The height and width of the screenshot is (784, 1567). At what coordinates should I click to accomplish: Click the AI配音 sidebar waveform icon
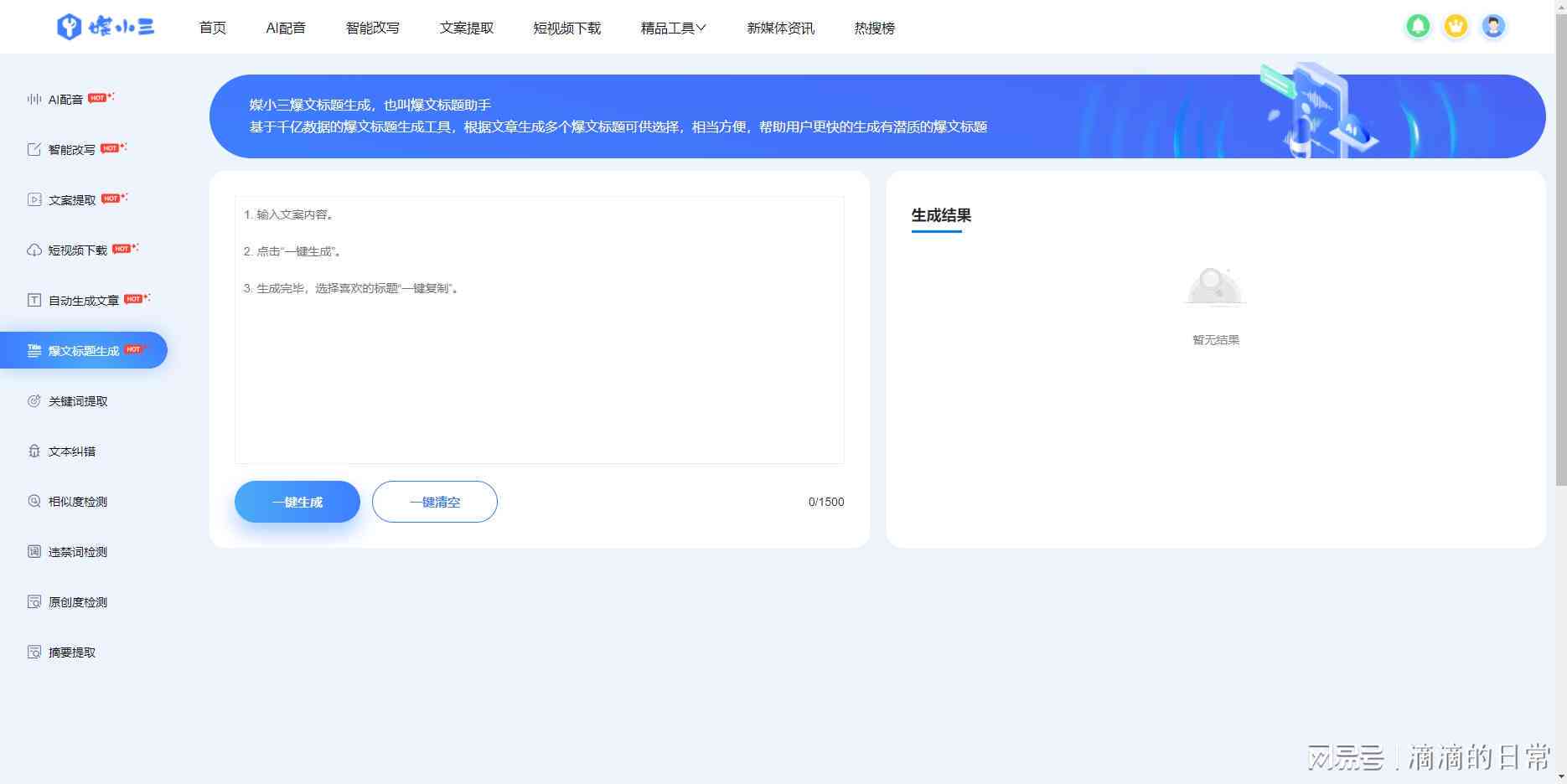(x=34, y=99)
